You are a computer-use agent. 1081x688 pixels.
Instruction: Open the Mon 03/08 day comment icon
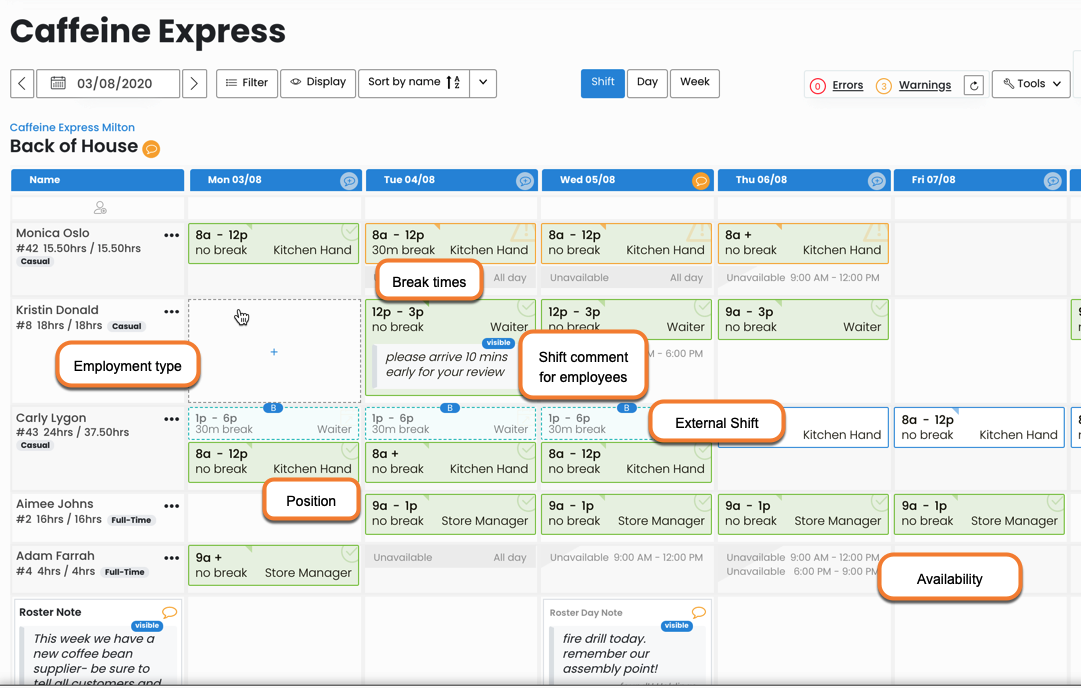349,181
